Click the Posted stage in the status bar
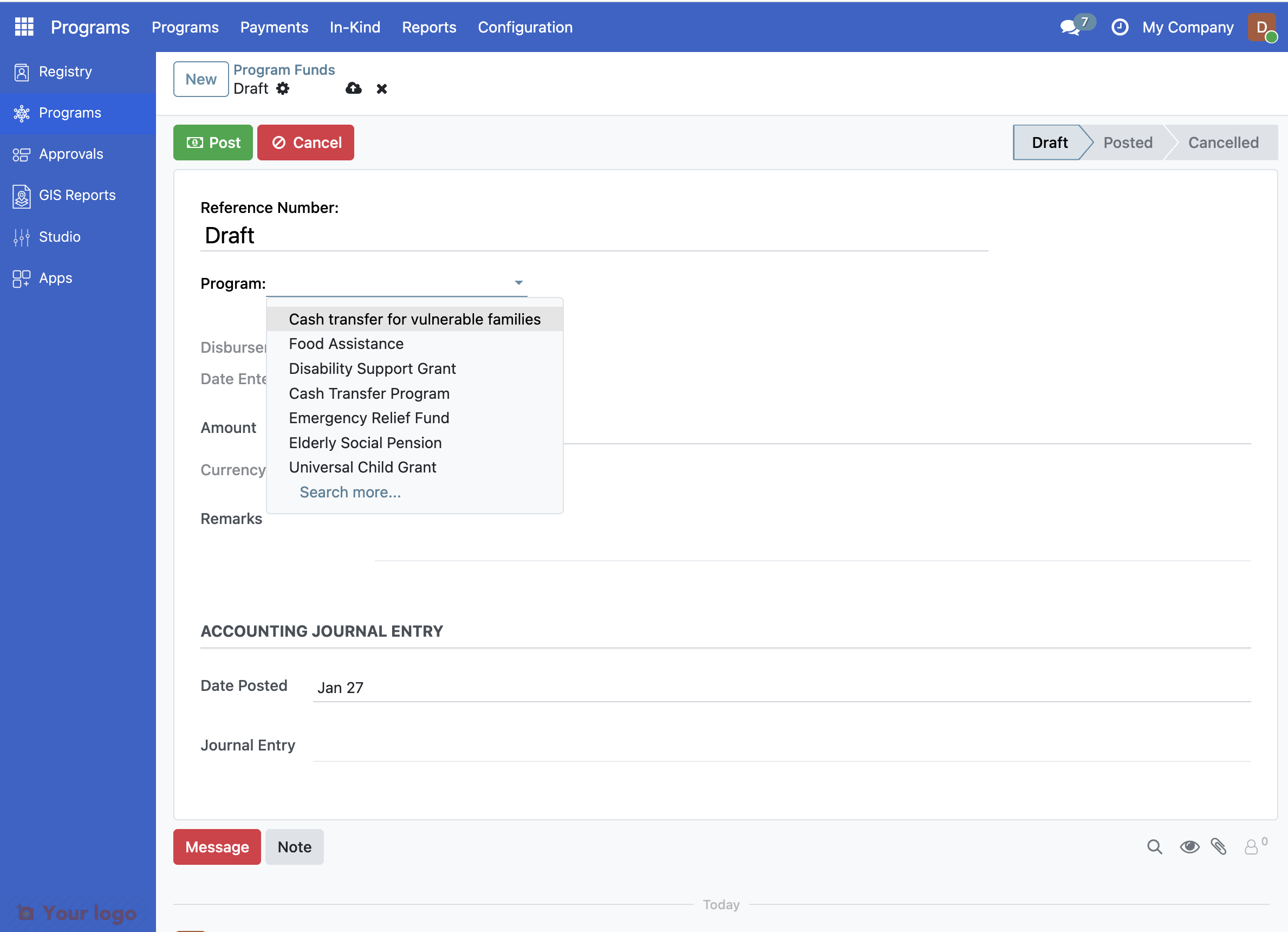 tap(1128, 142)
